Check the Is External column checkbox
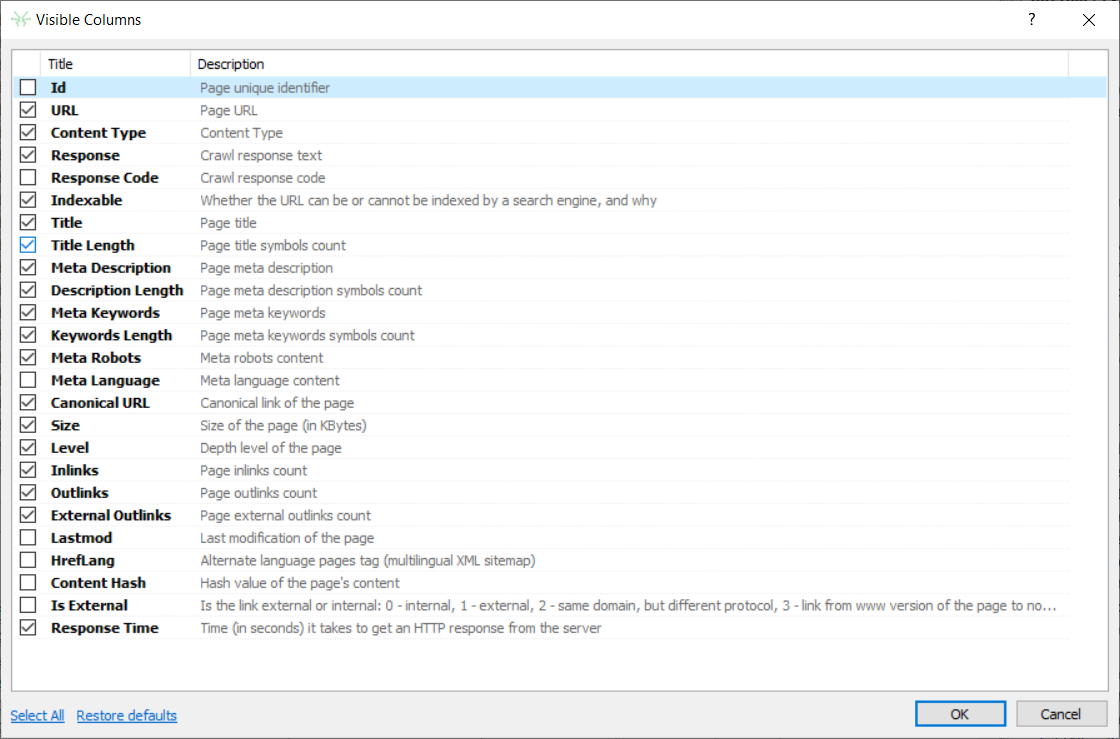The width and height of the screenshot is (1120, 739). point(28,605)
